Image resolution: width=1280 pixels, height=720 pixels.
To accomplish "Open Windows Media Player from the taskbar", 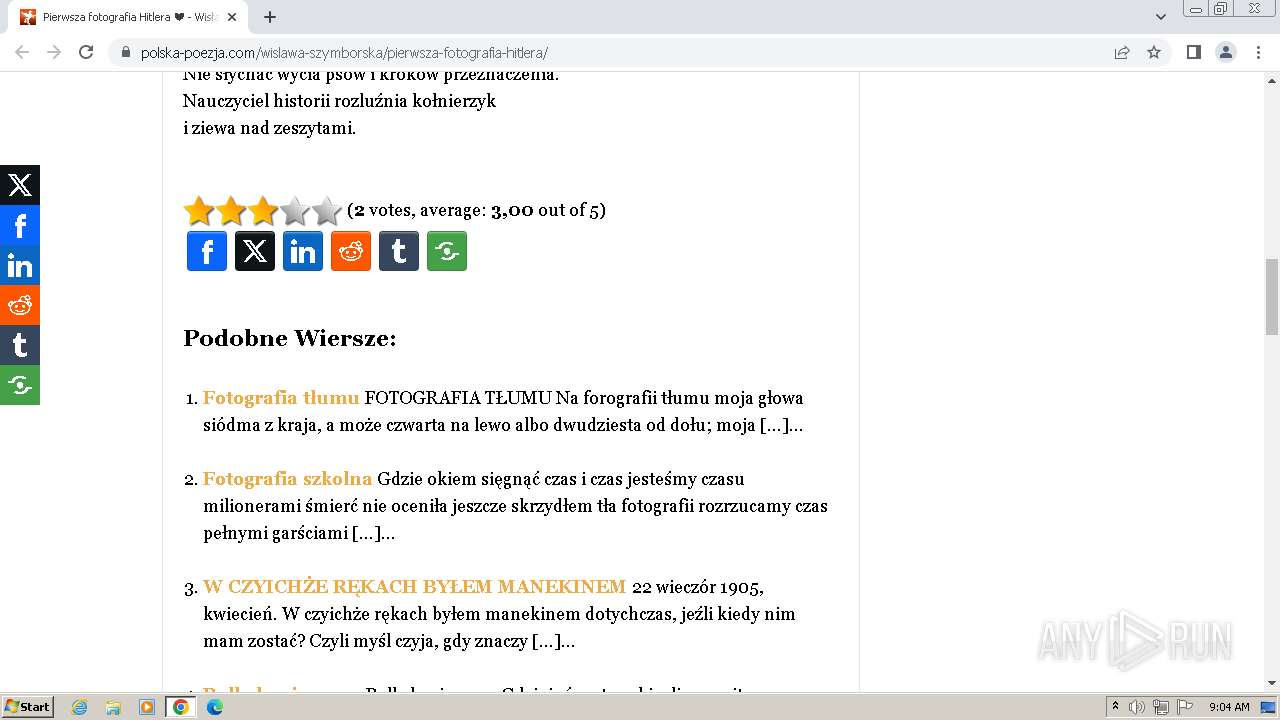I will 147,707.
